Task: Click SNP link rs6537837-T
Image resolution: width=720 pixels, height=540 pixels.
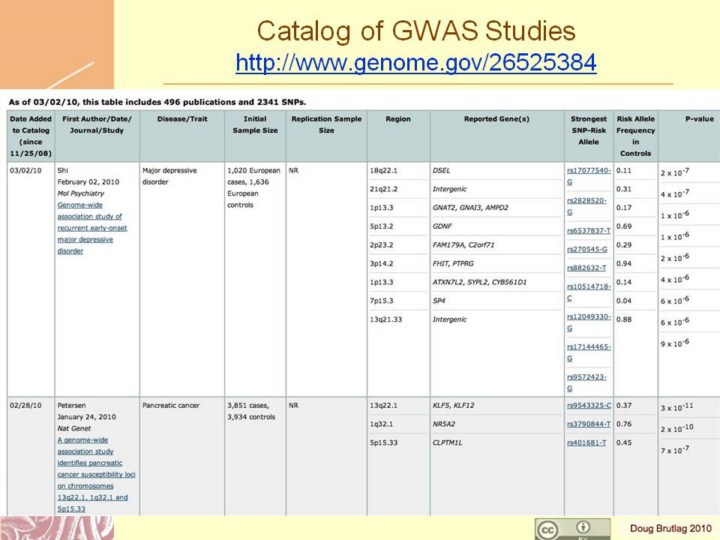Action: point(588,230)
